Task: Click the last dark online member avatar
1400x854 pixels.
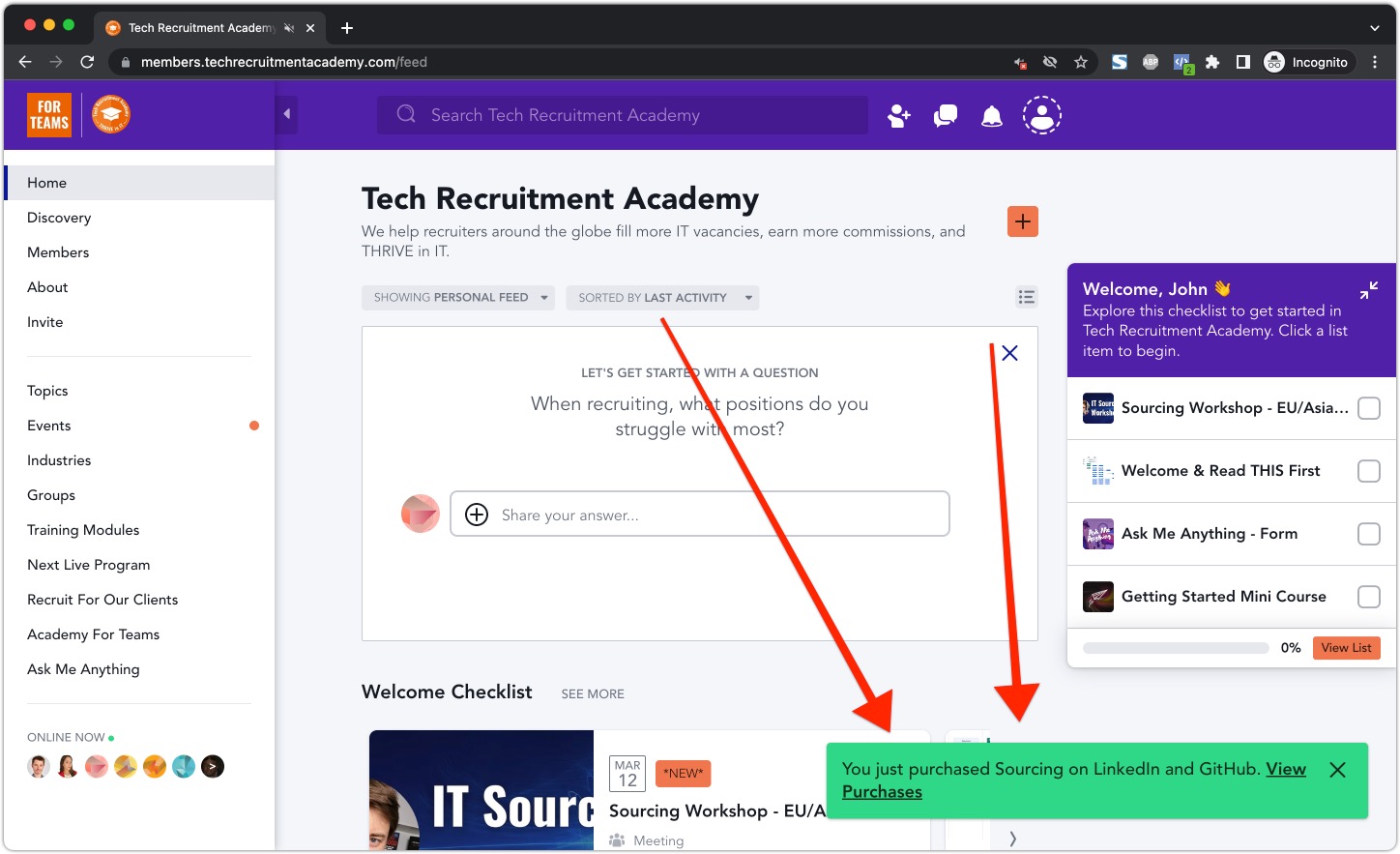Action: pyautogui.click(x=213, y=767)
